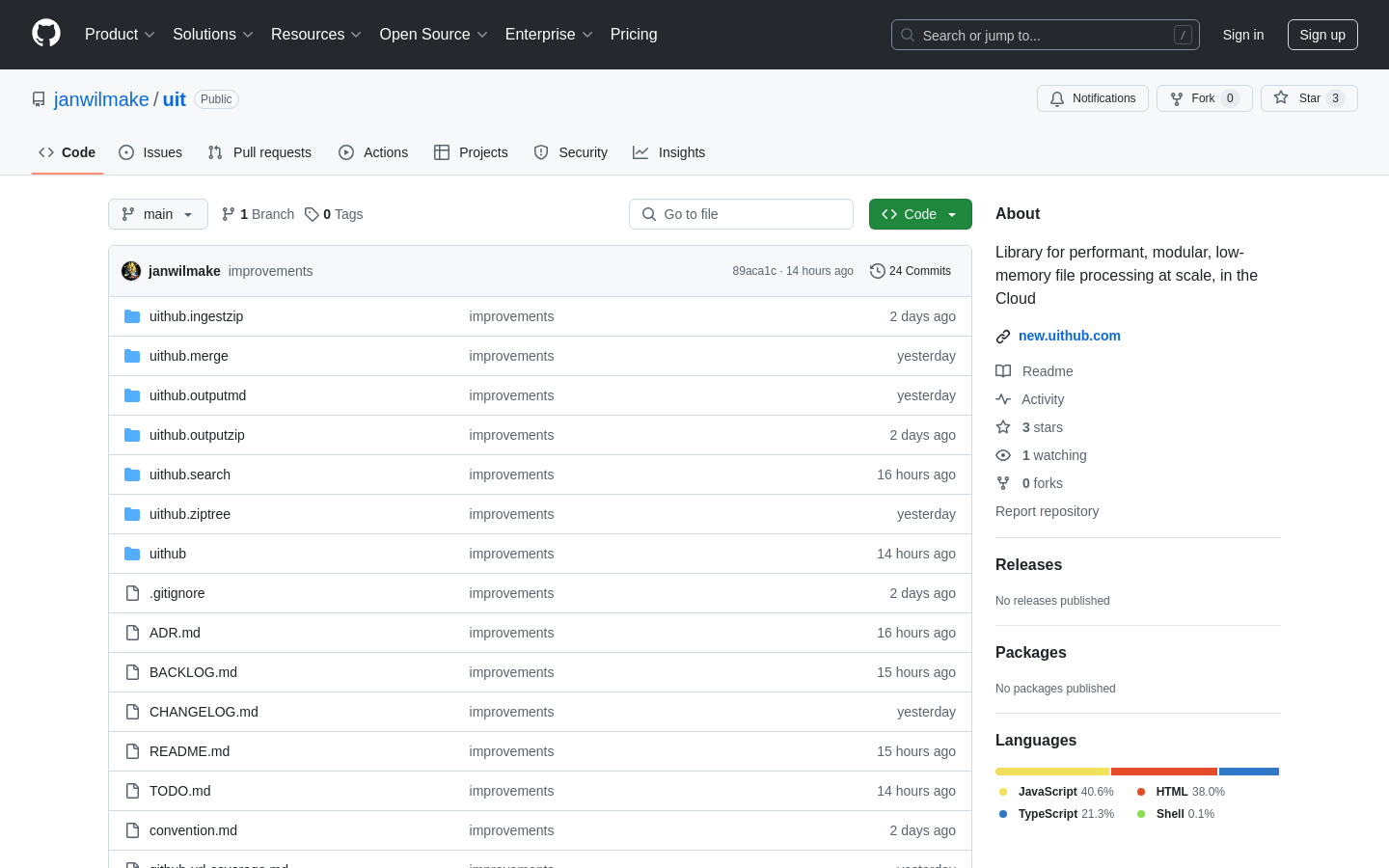Viewport: 1389px width, 868px height.
Task: Switch to the Security tab
Action: pyautogui.click(x=570, y=152)
